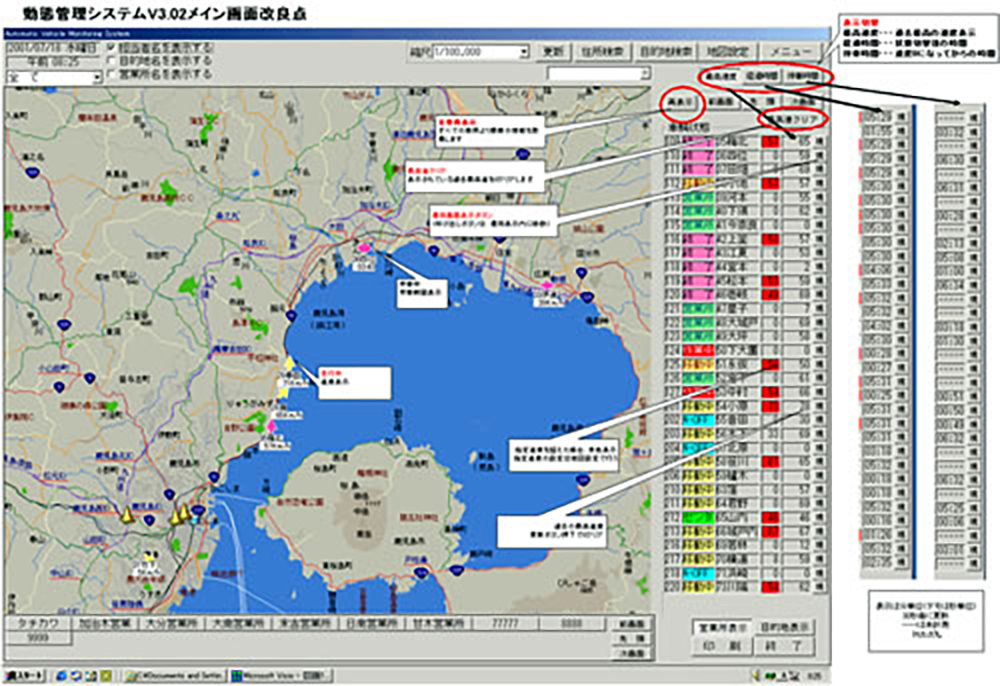
Task: Click the 再表示 button
Action: [682, 102]
